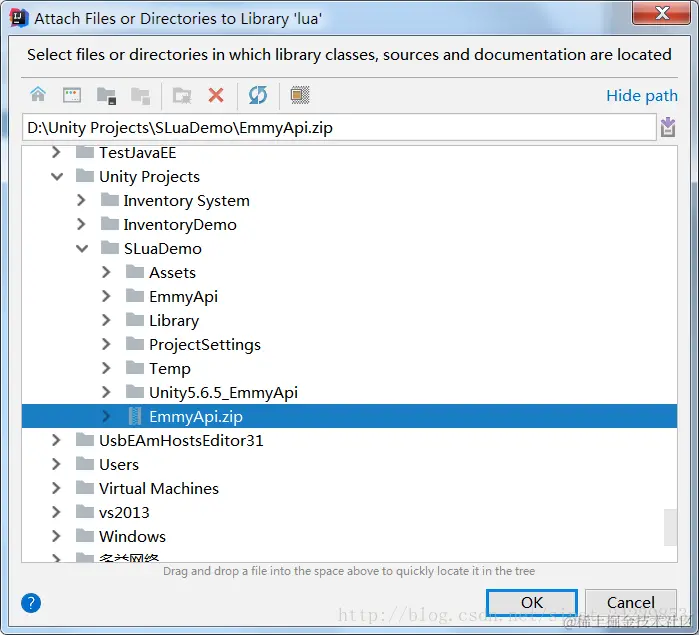This screenshot has width=699, height=635.
Task: Click Hide path link
Action: (x=641, y=95)
